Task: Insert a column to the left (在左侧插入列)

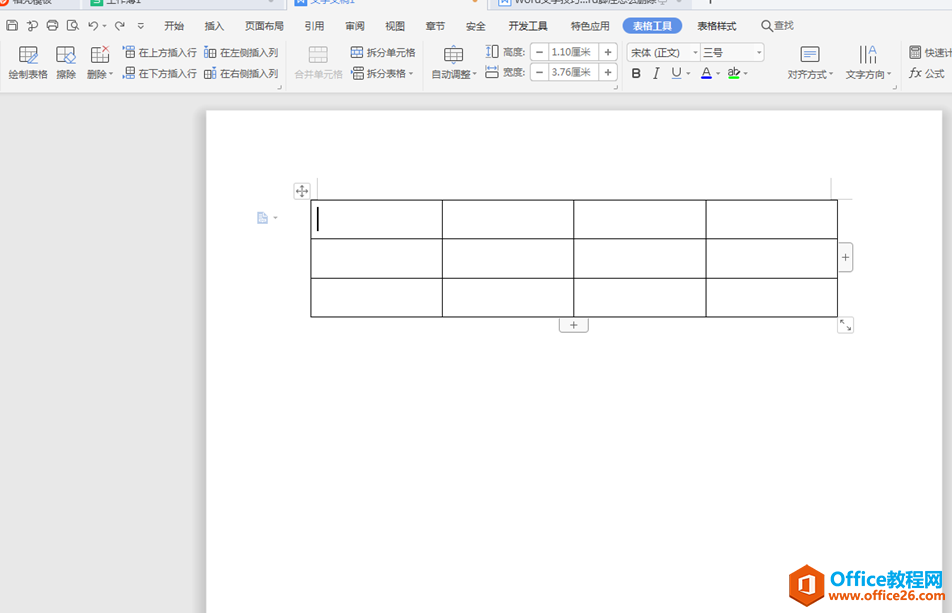Action: pos(241,52)
